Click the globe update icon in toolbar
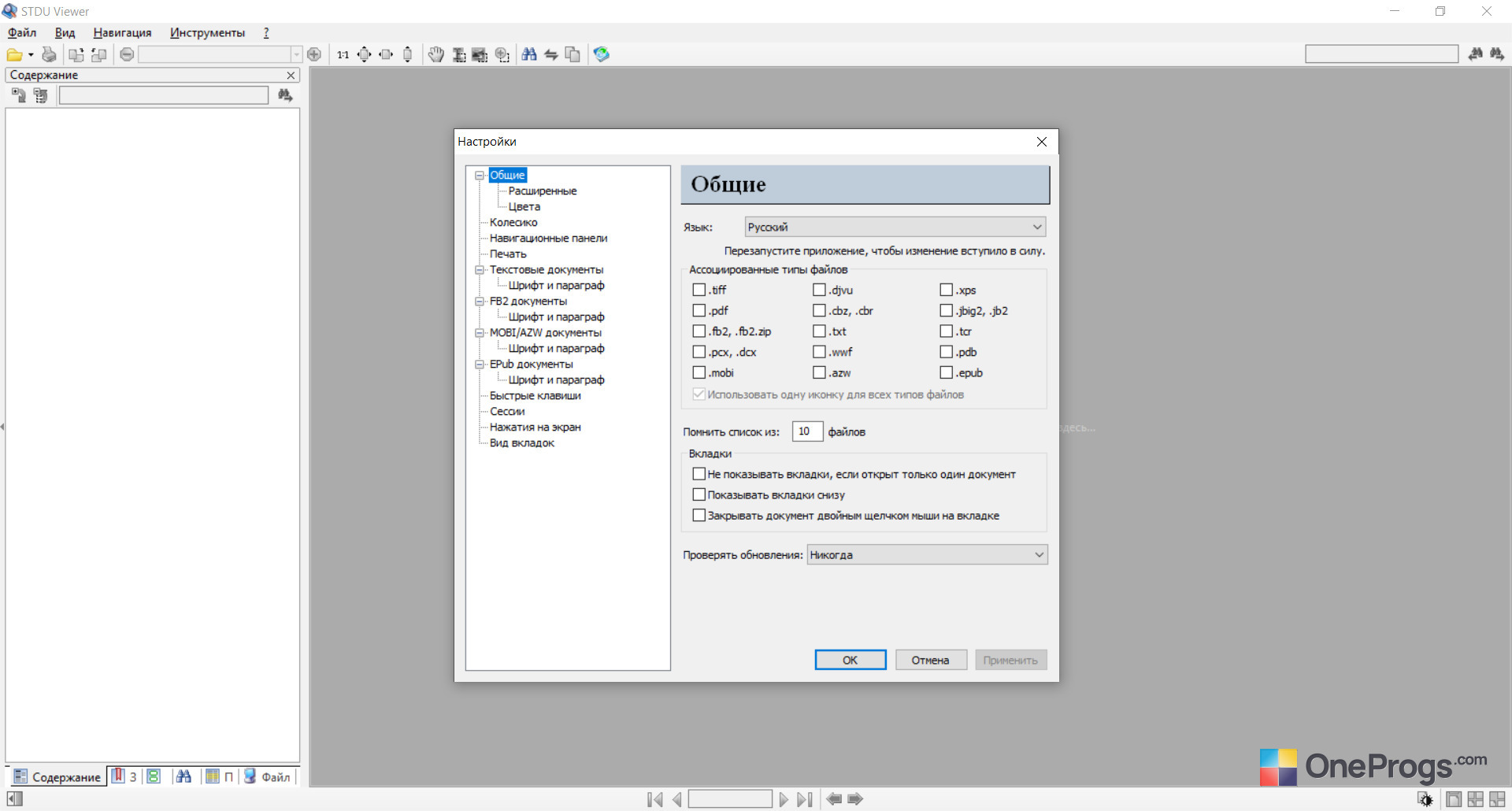This screenshot has width=1512, height=811. tap(602, 54)
